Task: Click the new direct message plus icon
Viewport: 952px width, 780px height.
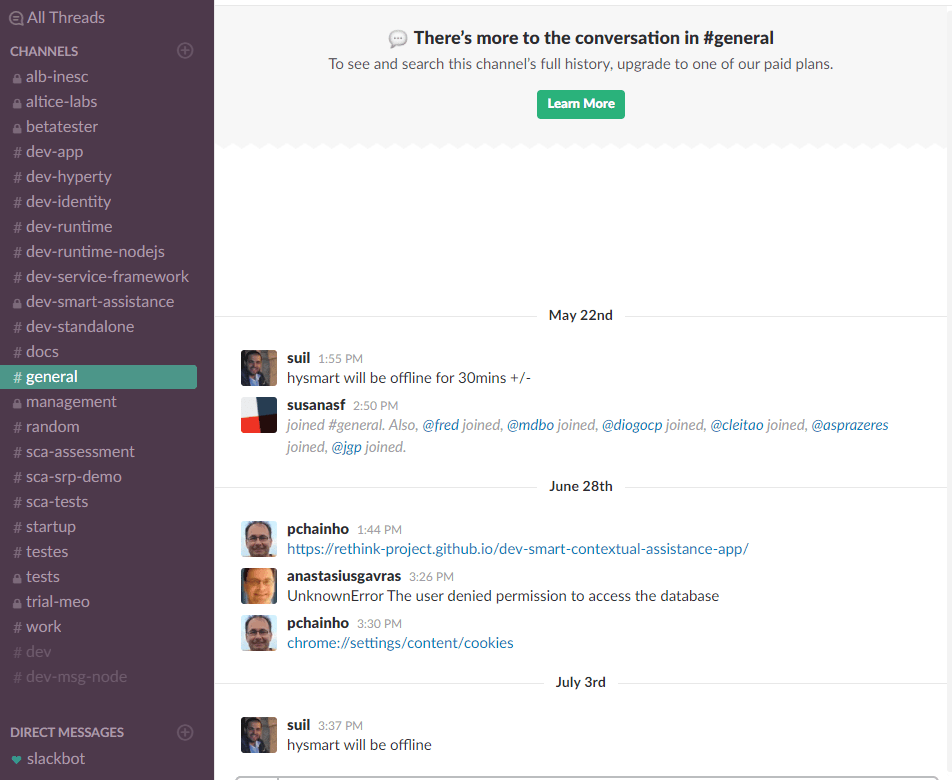Action: pyautogui.click(x=185, y=732)
